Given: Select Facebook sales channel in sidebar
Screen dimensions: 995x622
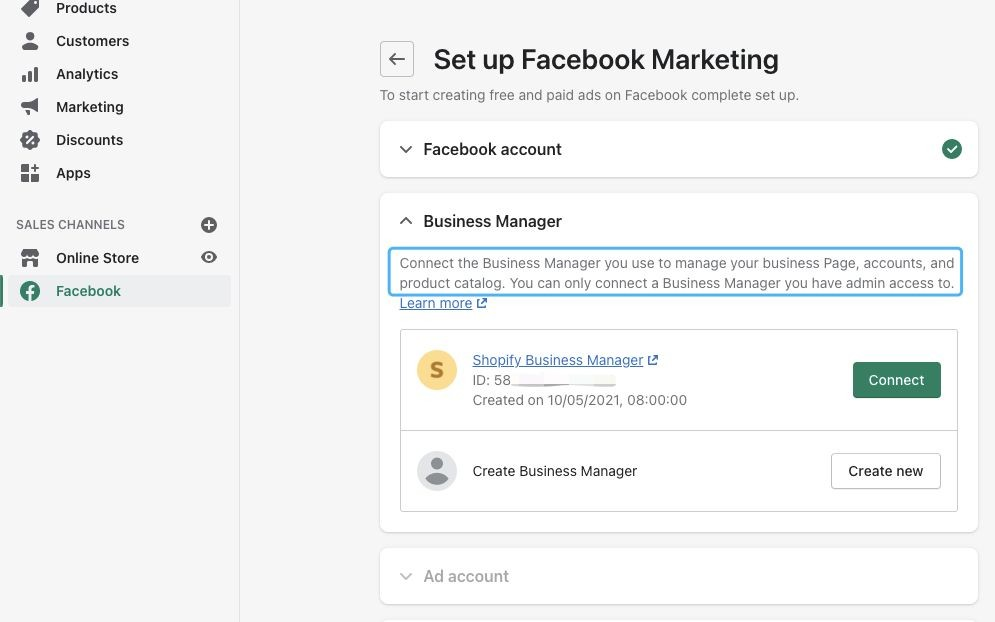Looking at the screenshot, I should [88, 291].
